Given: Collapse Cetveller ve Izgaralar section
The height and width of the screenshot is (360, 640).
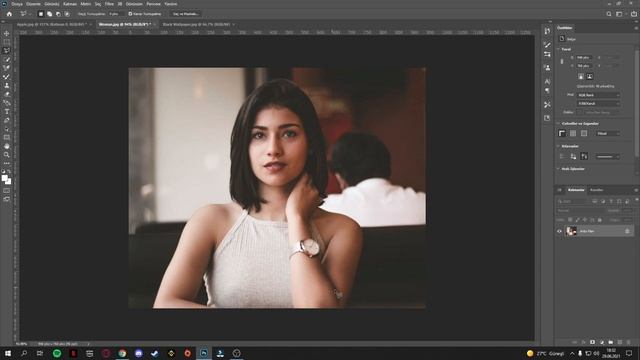Looking at the screenshot, I should (x=558, y=123).
